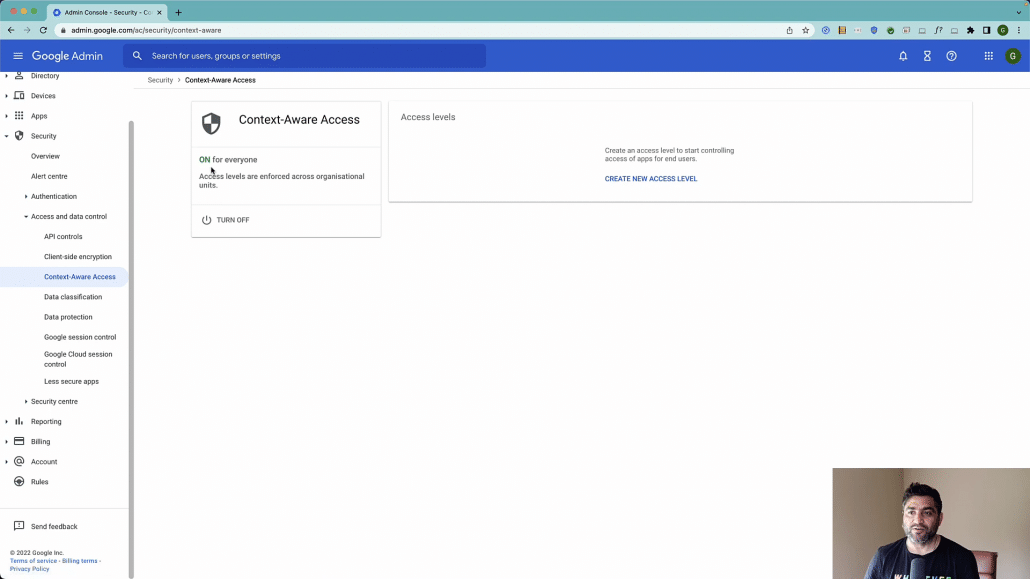Collapse Access and data control arrow

pos(26,216)
